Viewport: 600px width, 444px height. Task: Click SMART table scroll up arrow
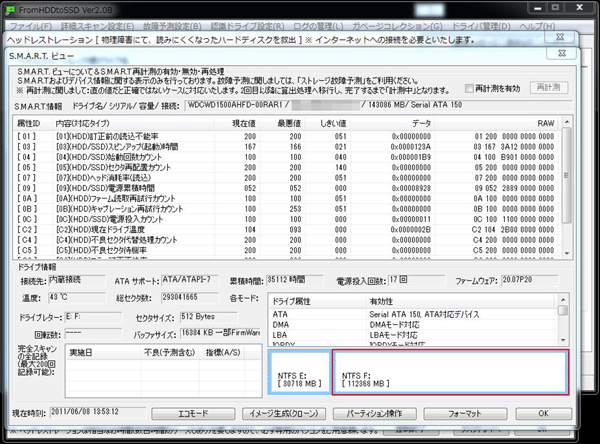[567, 122]
